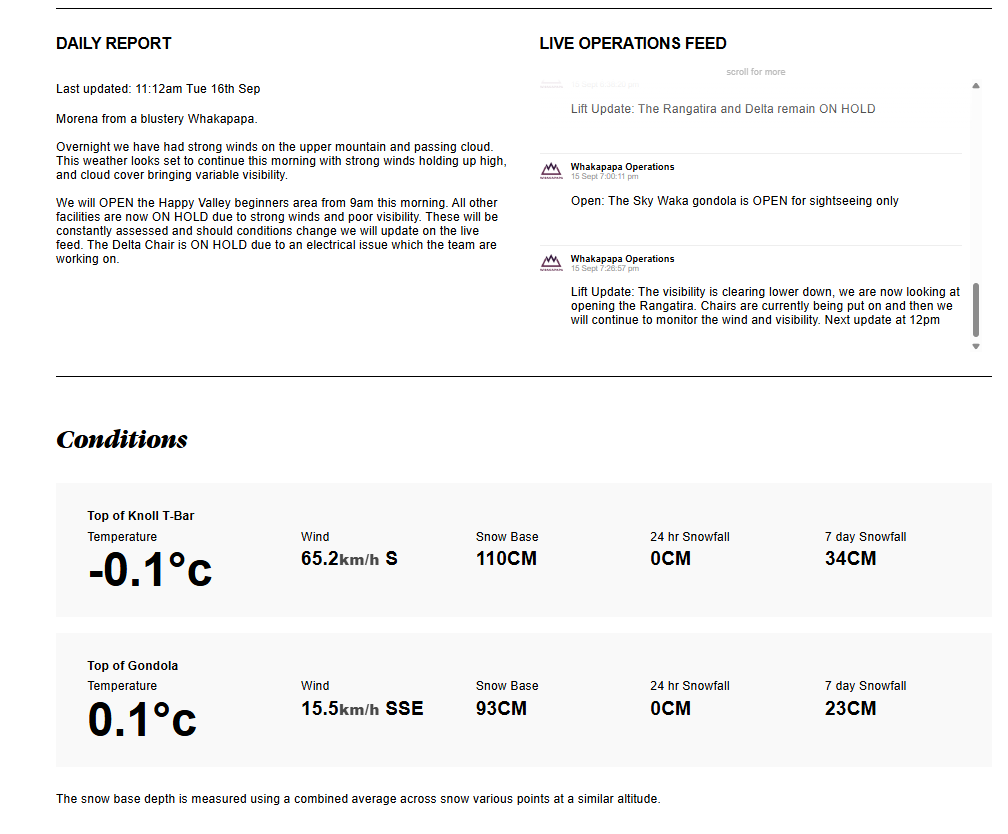Click the snow base depth measurement footnote

pos(358,799)
